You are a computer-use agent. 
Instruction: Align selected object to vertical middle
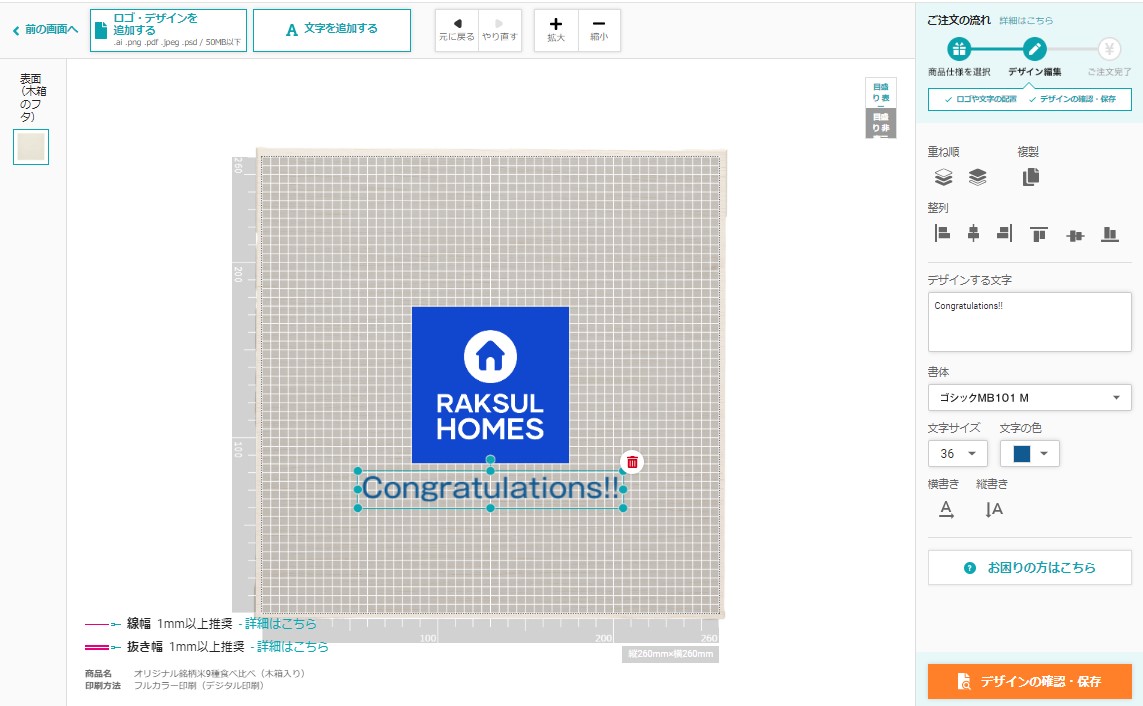[1075, 235]
